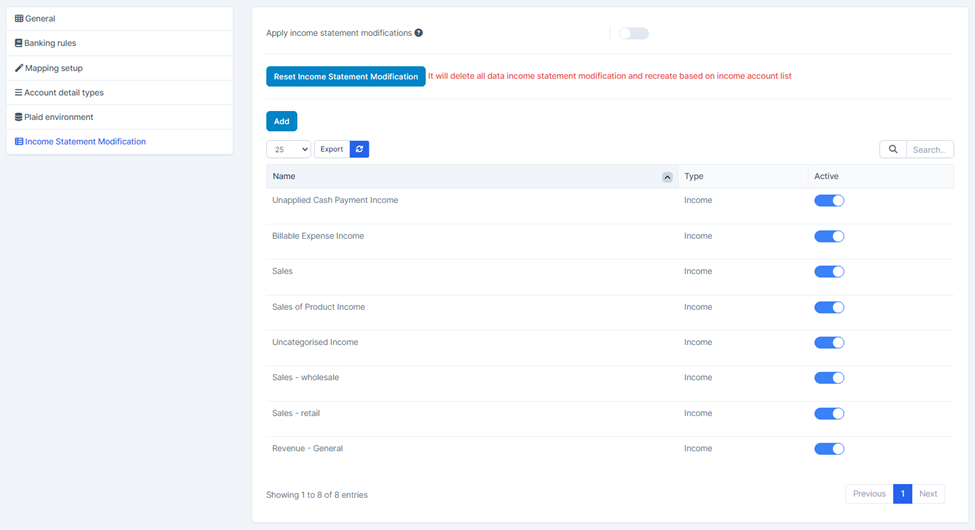Open Income Statement Modification menu item
This screenshot has width=975, height=530.
(x=85, y=142)
